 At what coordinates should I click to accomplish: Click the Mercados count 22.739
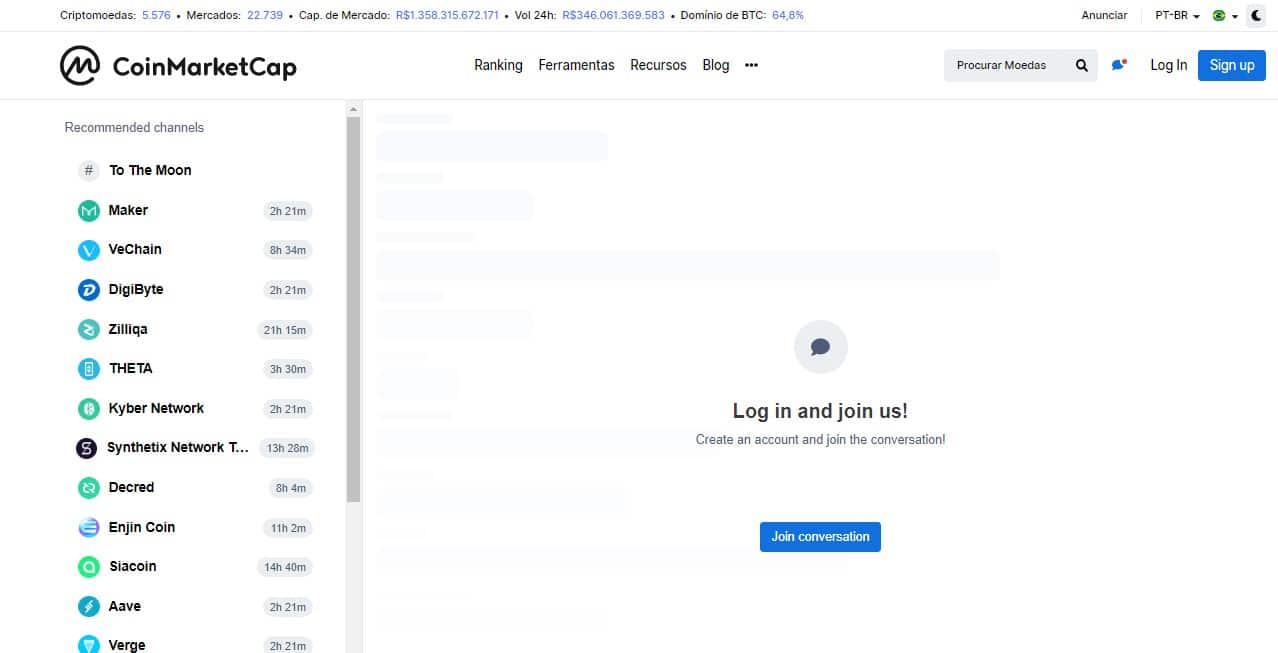point(265,15)
